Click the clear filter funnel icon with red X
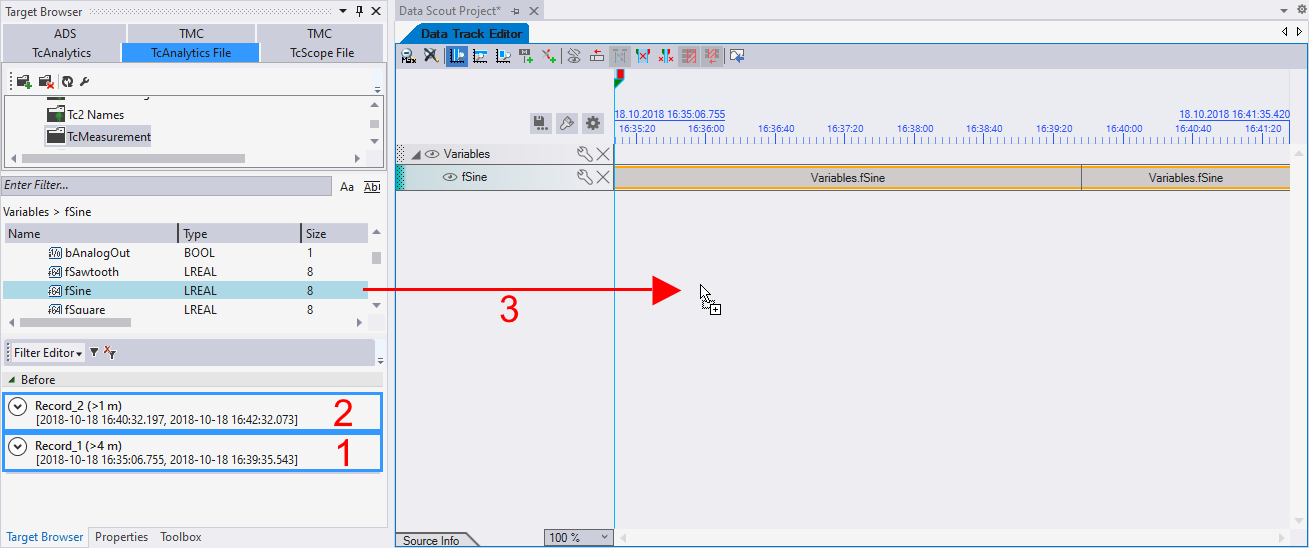The height and width of the screenshot is (548, 1309). (x=110, y=352)
